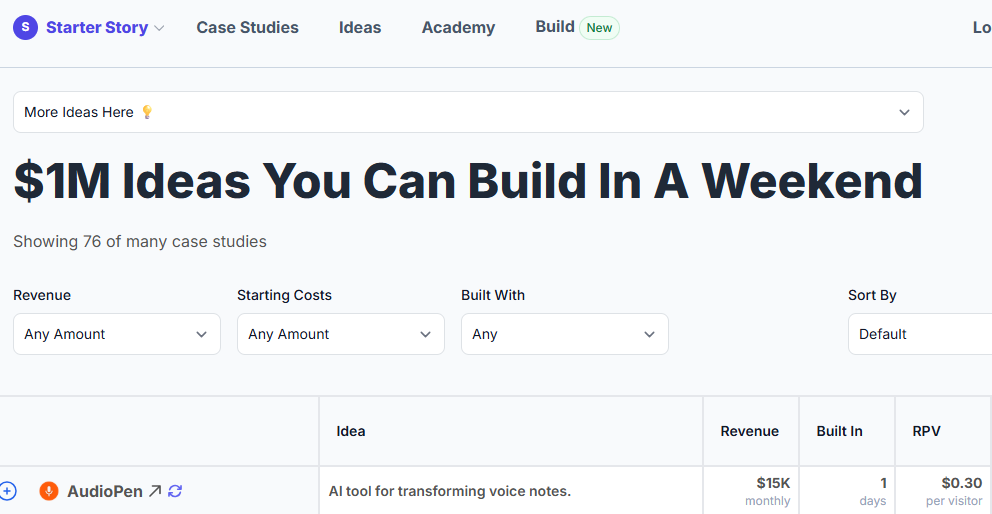The image size is (992, 514).
Task: Open the Starting Costs dropdown
Action: click(x=341, y=334)
